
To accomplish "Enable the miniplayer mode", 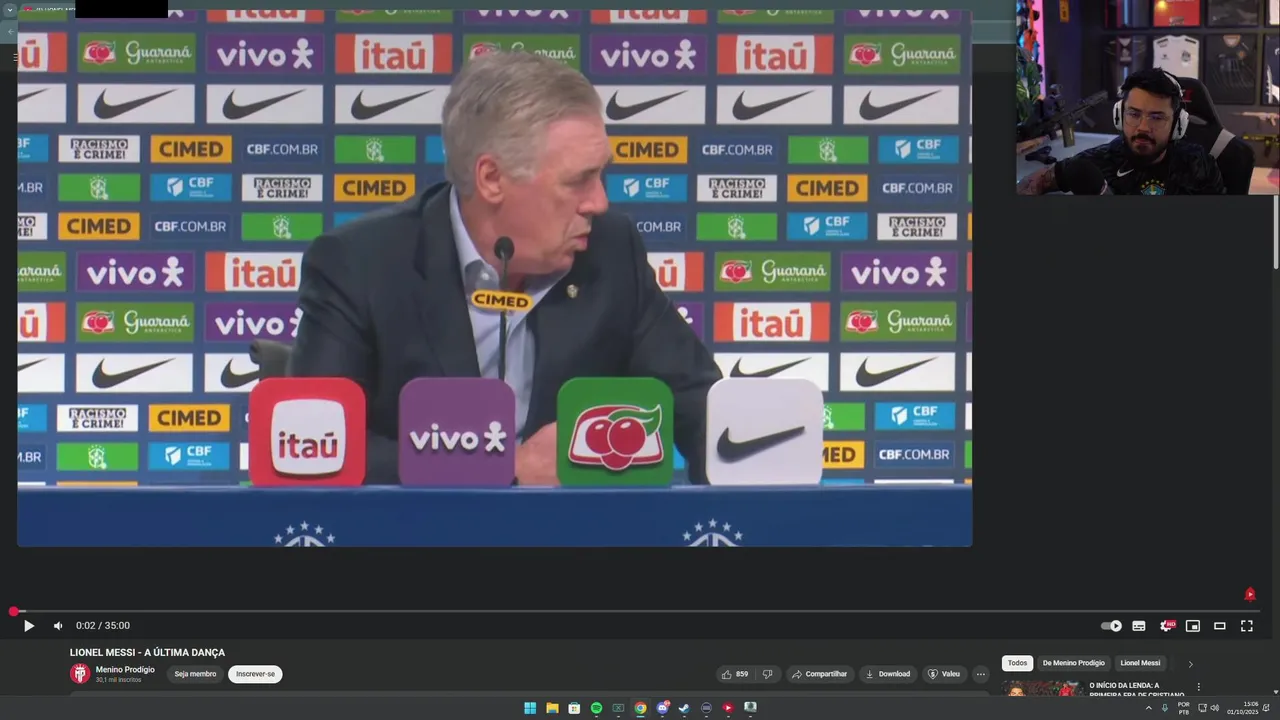I will 1192,626.
